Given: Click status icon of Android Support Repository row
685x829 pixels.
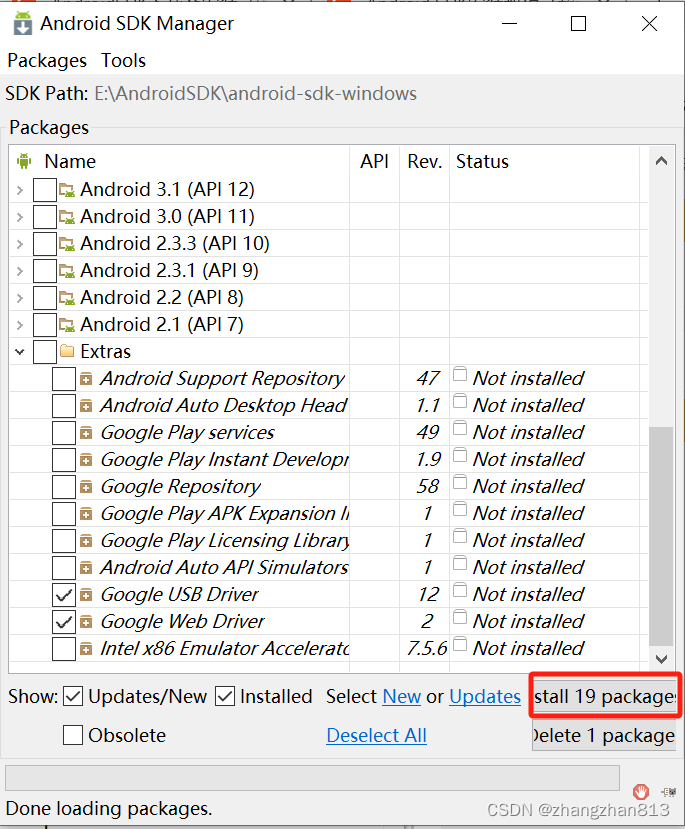Looking at the screenshot, I should click(x=460, y=374).
